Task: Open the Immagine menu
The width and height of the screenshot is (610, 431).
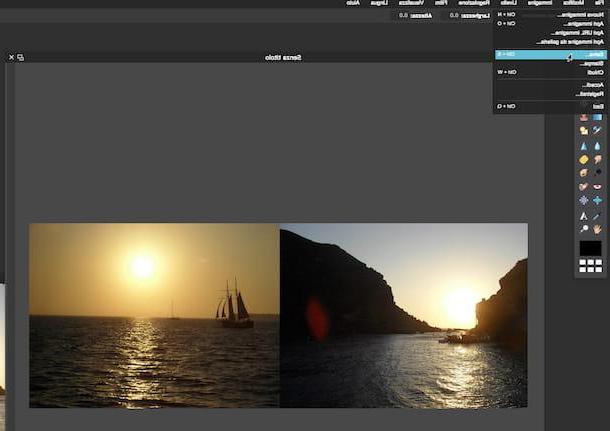Action: click(x=540, y=3)
